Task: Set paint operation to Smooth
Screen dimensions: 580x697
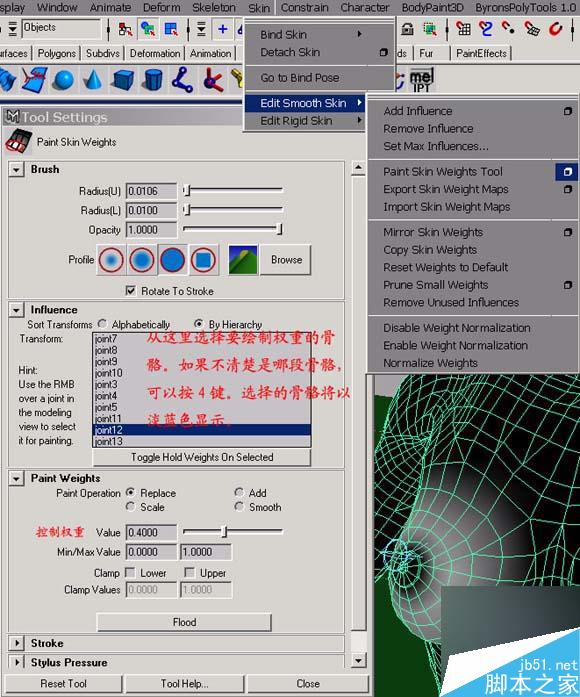Action: click(x=239, y=506)
